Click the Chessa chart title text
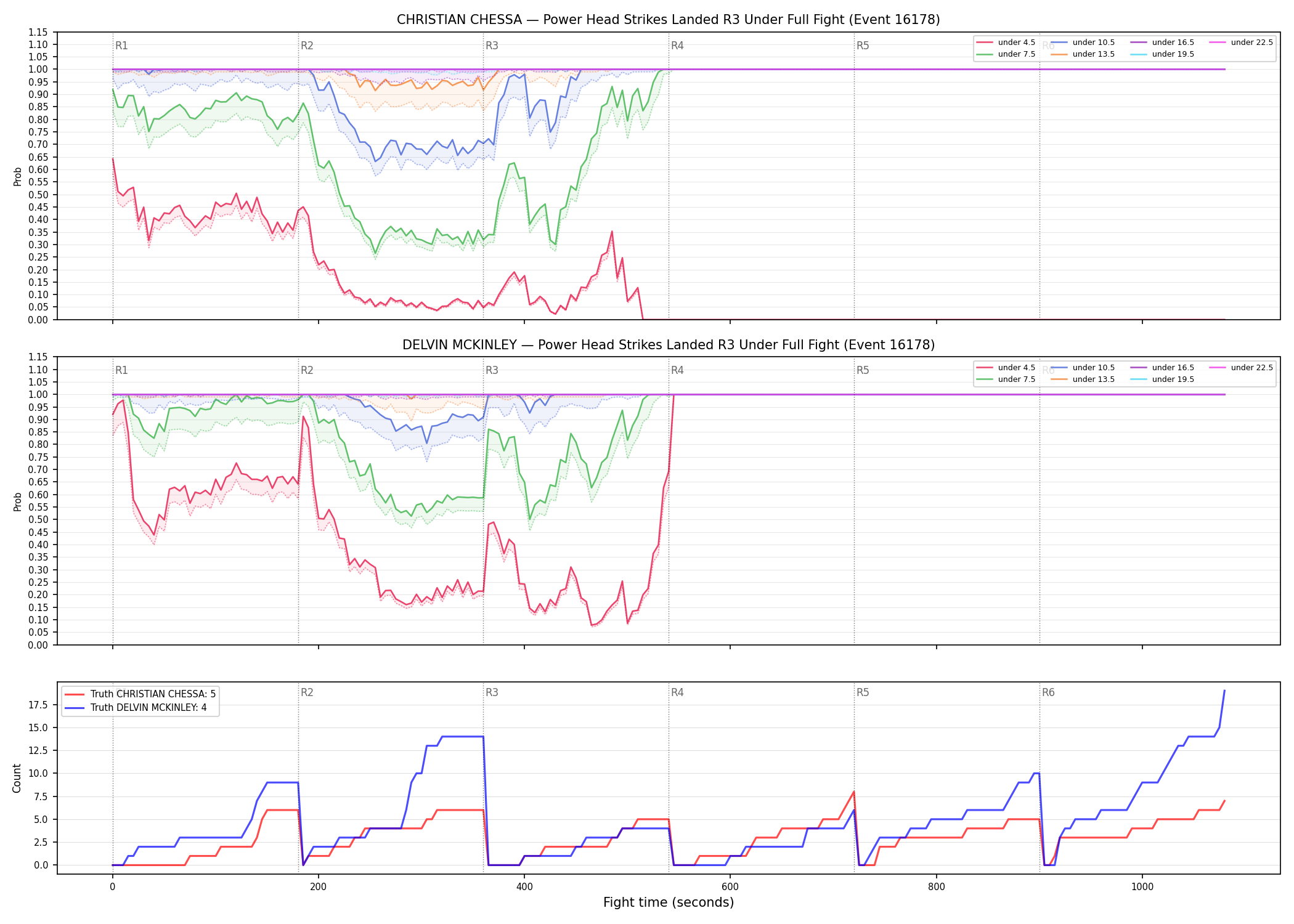Screen dimensions: 1294x924 (669, 20)
